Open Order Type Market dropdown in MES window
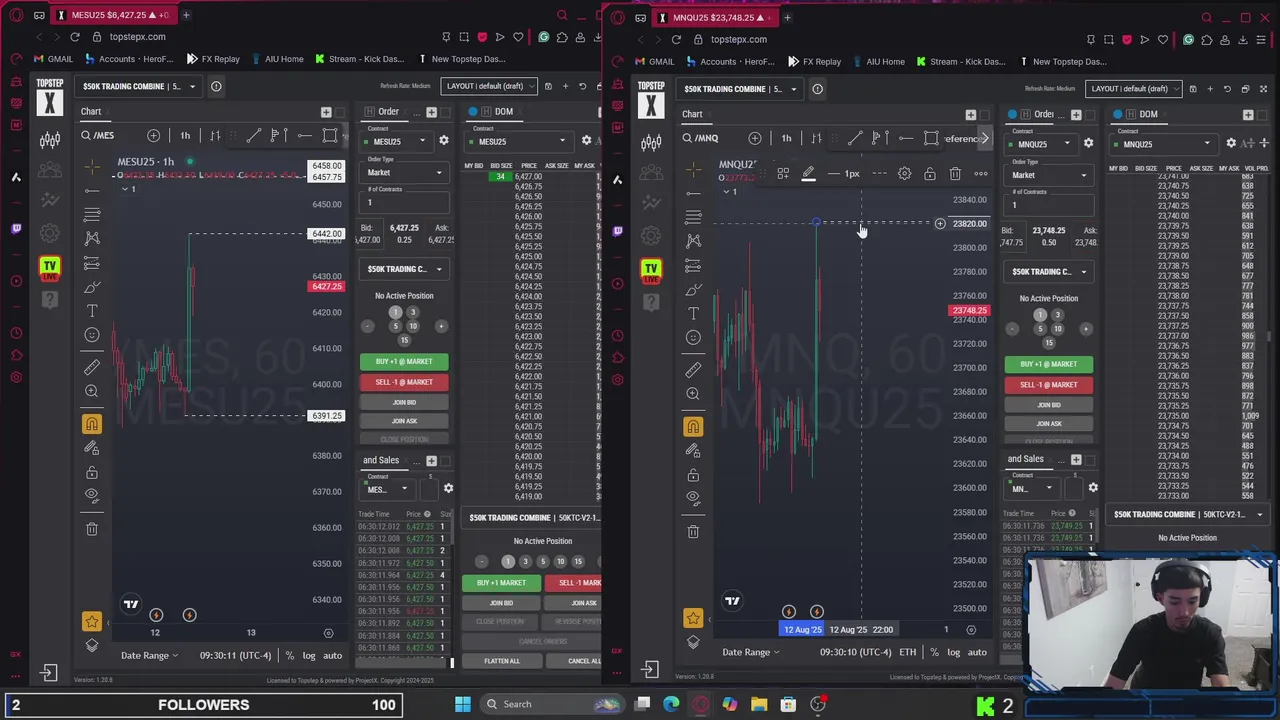The image size is (1280, 720). point(404,173)
